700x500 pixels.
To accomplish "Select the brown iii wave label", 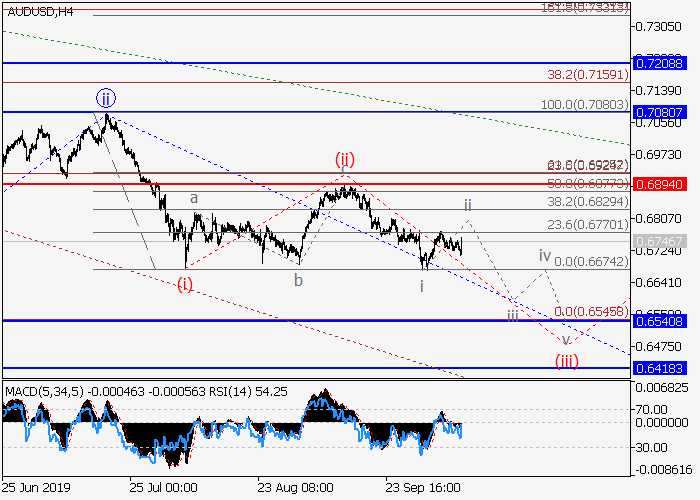I will tap(512, 315).
